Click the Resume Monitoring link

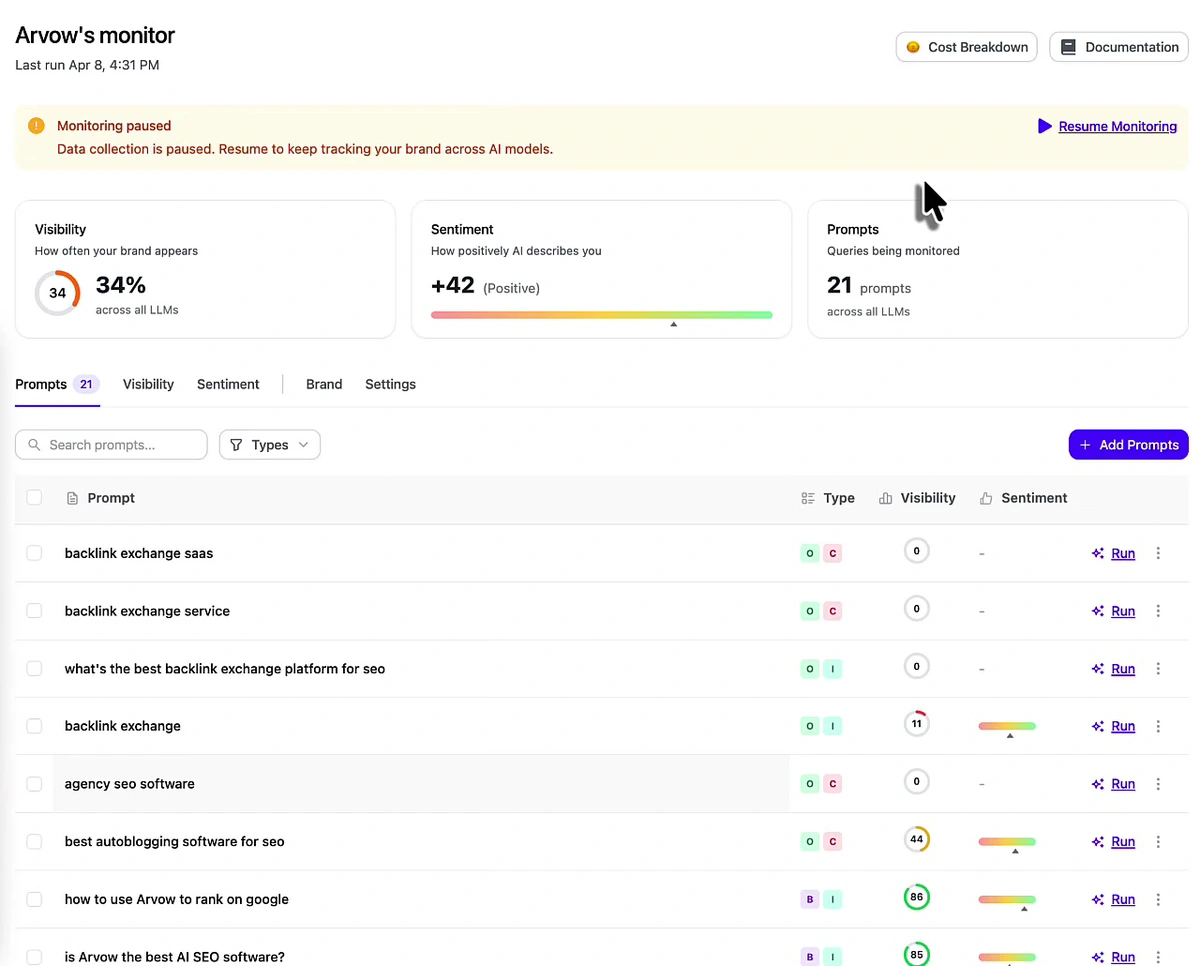1117,126
